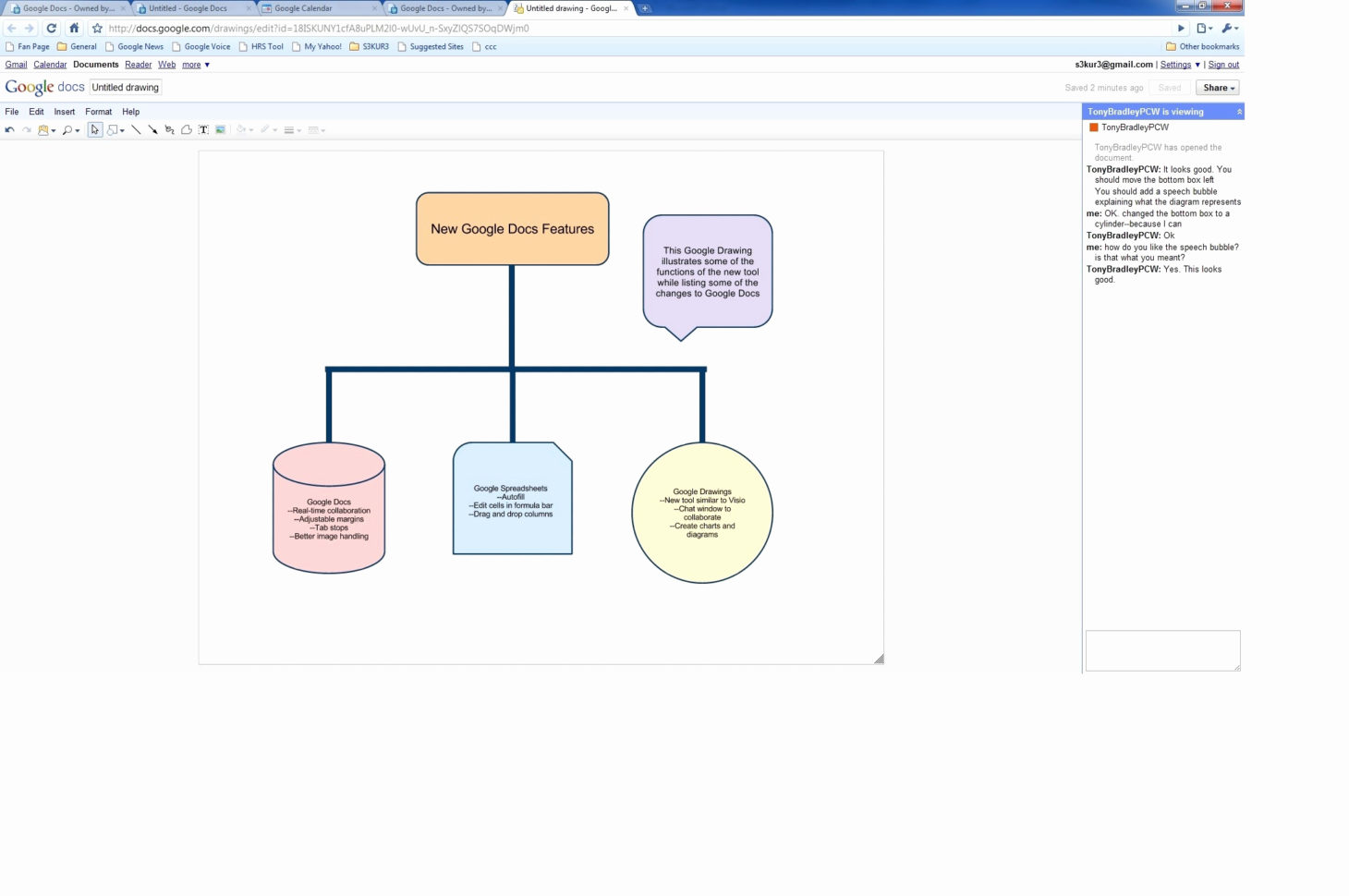The height and width of the screenshot is (896, 1349).
Task: Open the Google News bookmark
Action: pyautogui.click(x=134, y=46)
